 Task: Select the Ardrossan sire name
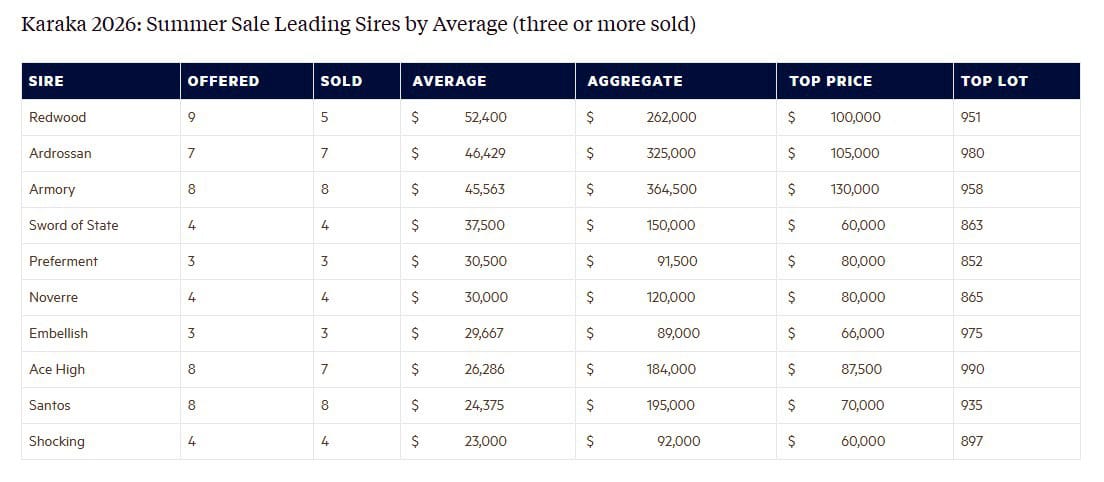coord(60,153)
